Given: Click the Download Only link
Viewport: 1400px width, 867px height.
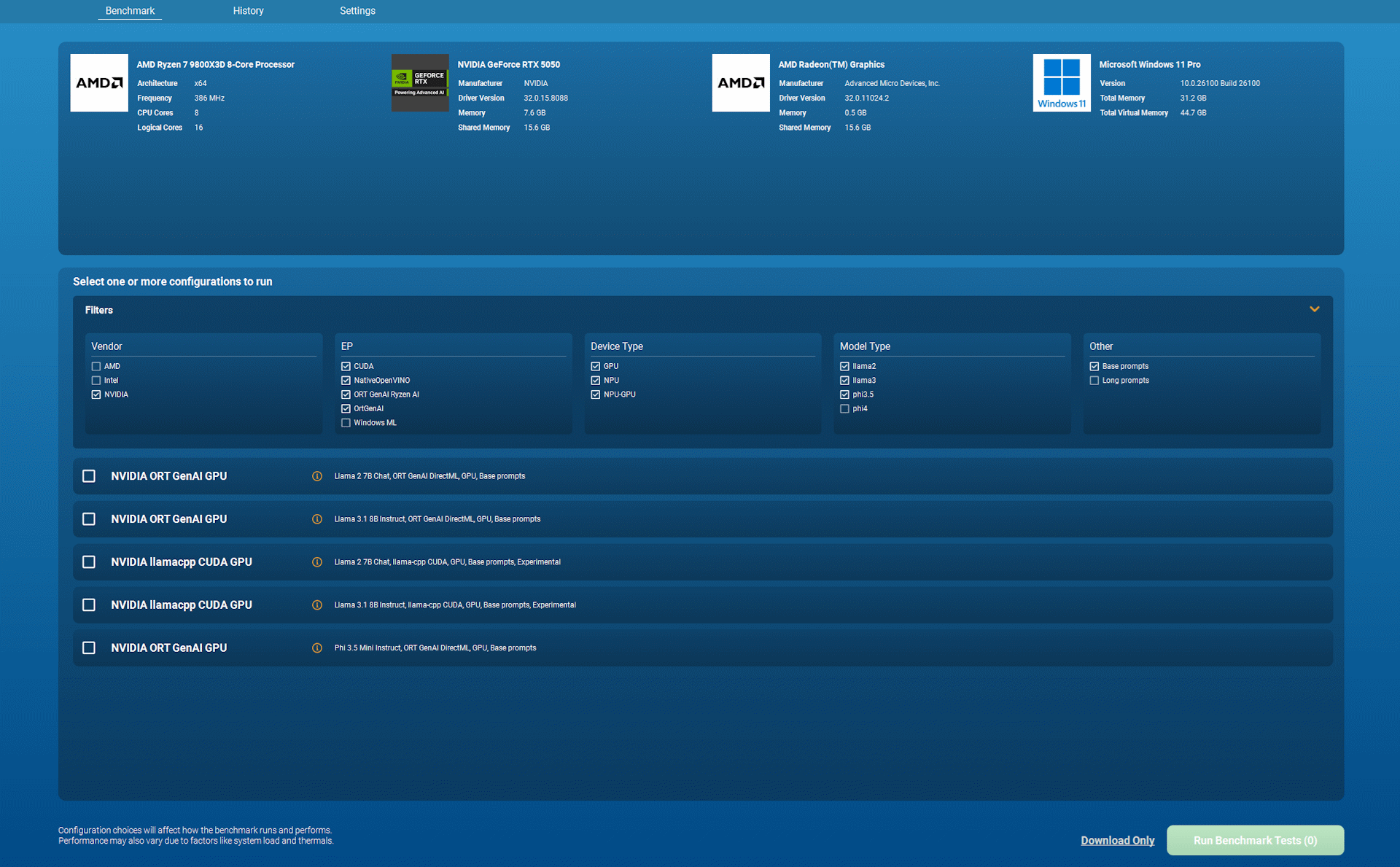Looking at the screenshot, I should pos(1117,840).
